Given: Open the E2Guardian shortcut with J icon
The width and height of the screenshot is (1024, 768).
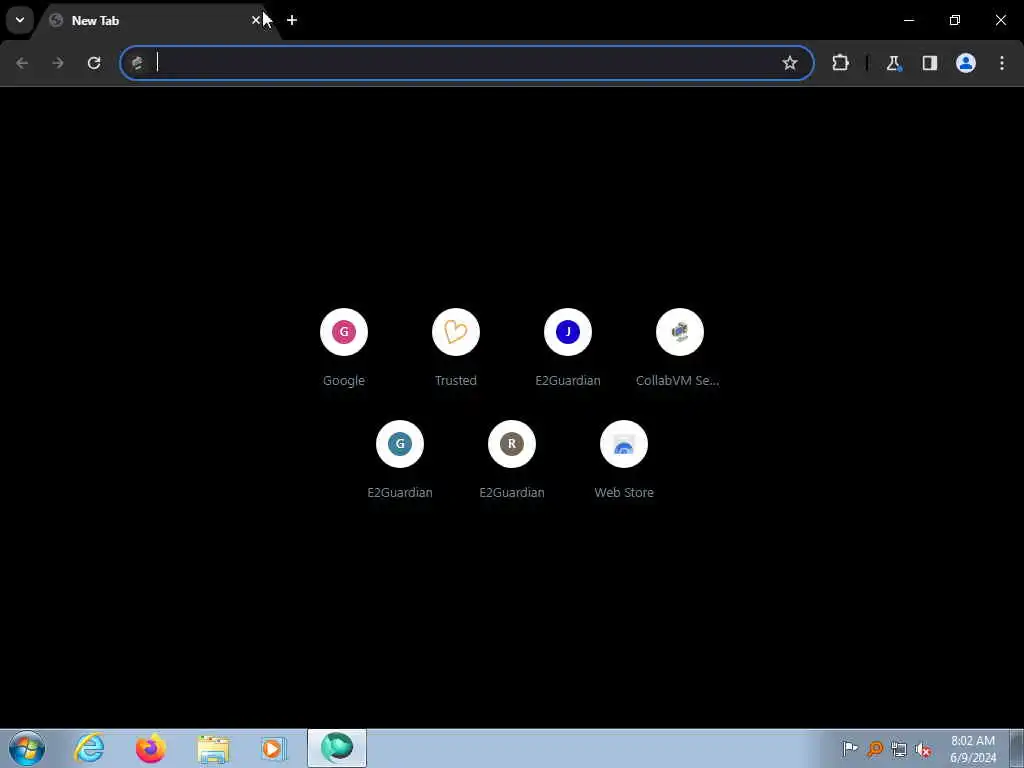Looking at the screenshot, I should pyautogui.click(x=568, y=347).
